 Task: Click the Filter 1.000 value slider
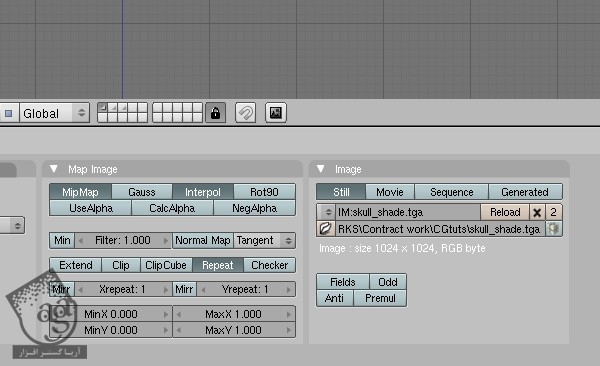point(123,240)
